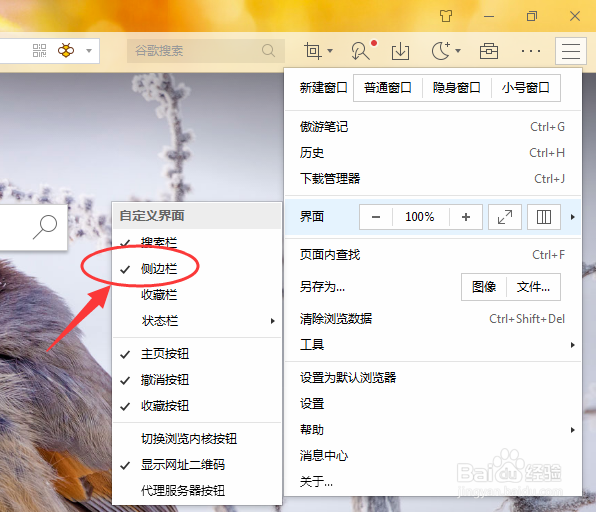
Task: Select 页面内查找 find in page
Action: point(433,255)
